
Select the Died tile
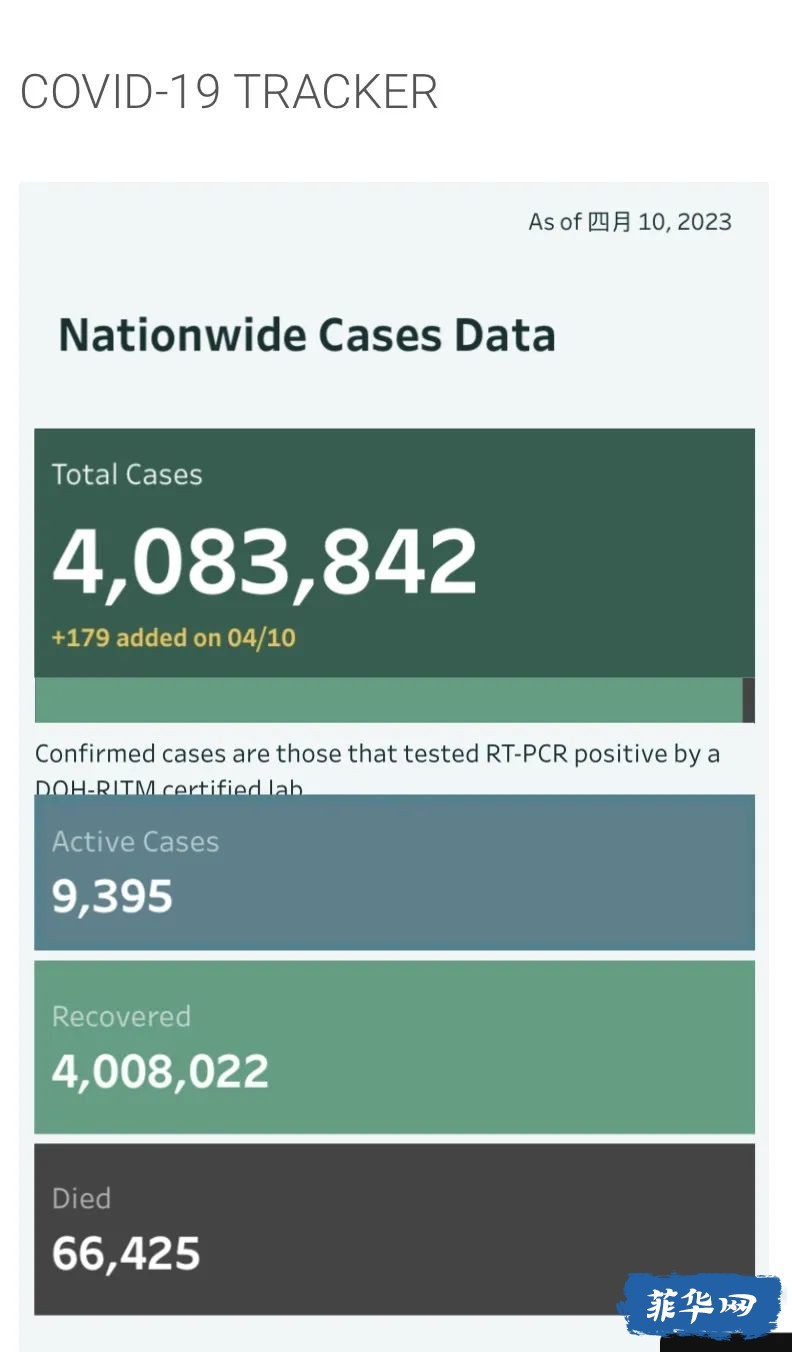[394, 1229]
